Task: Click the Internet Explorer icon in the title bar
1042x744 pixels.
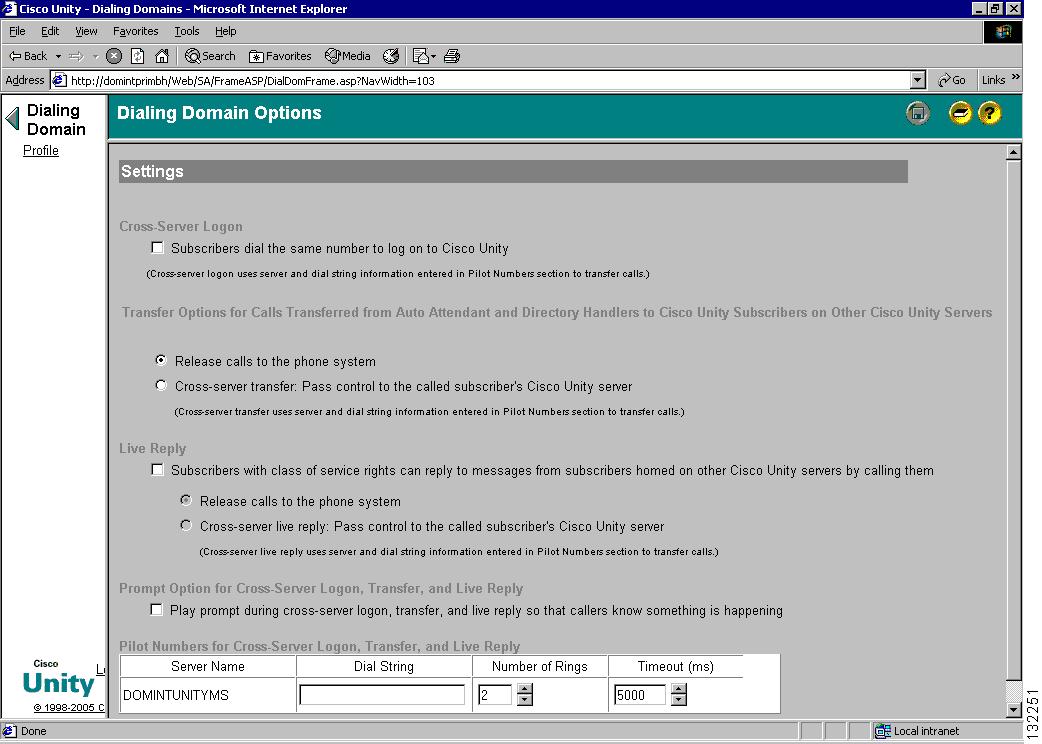Action: tap(9, 9)
